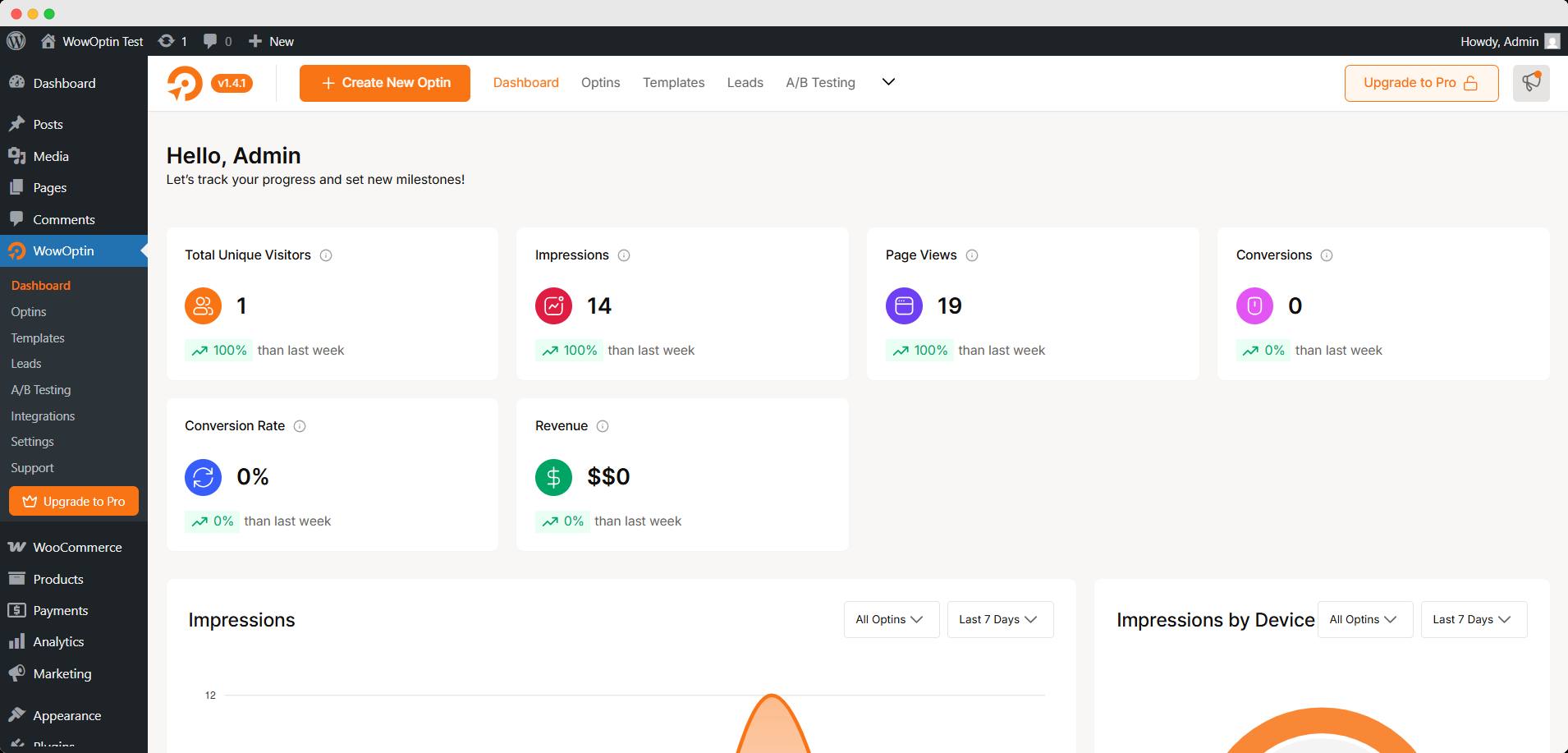
Task: Open Last 7 Days dropdown in Impressions chart
Action: pos(1000,620)
